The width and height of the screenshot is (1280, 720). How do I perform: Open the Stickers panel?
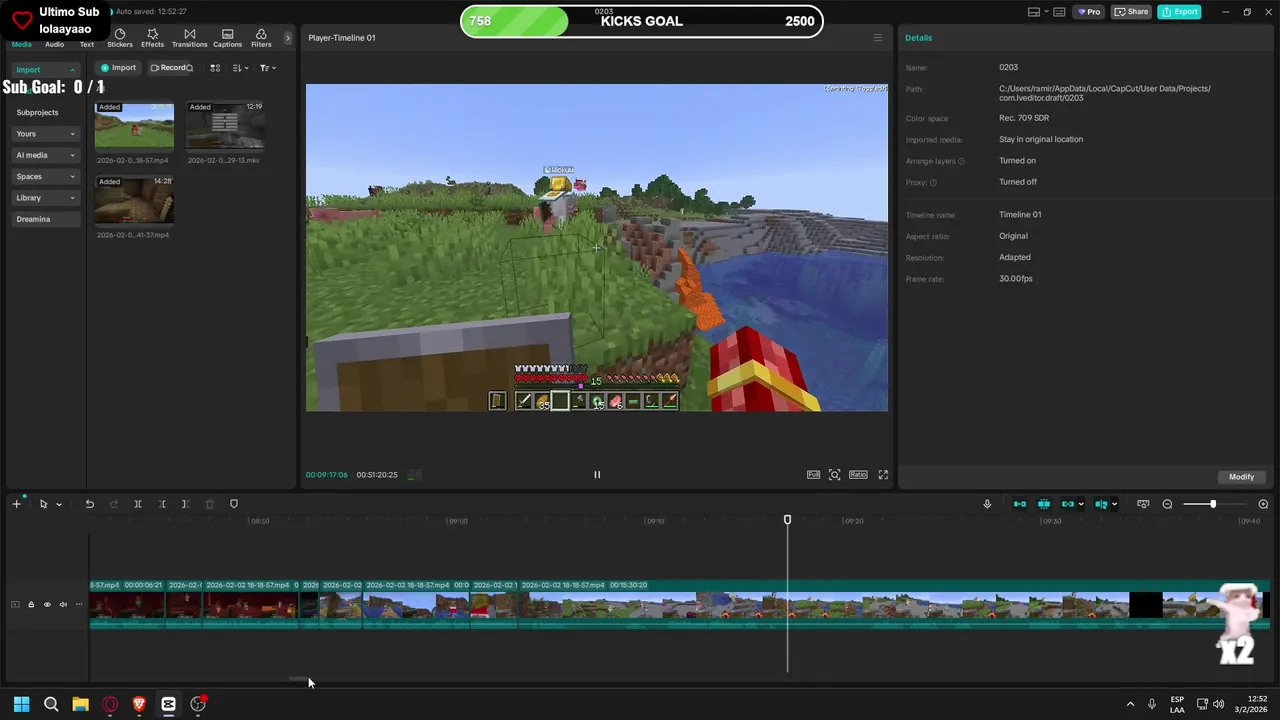[120, 38]
